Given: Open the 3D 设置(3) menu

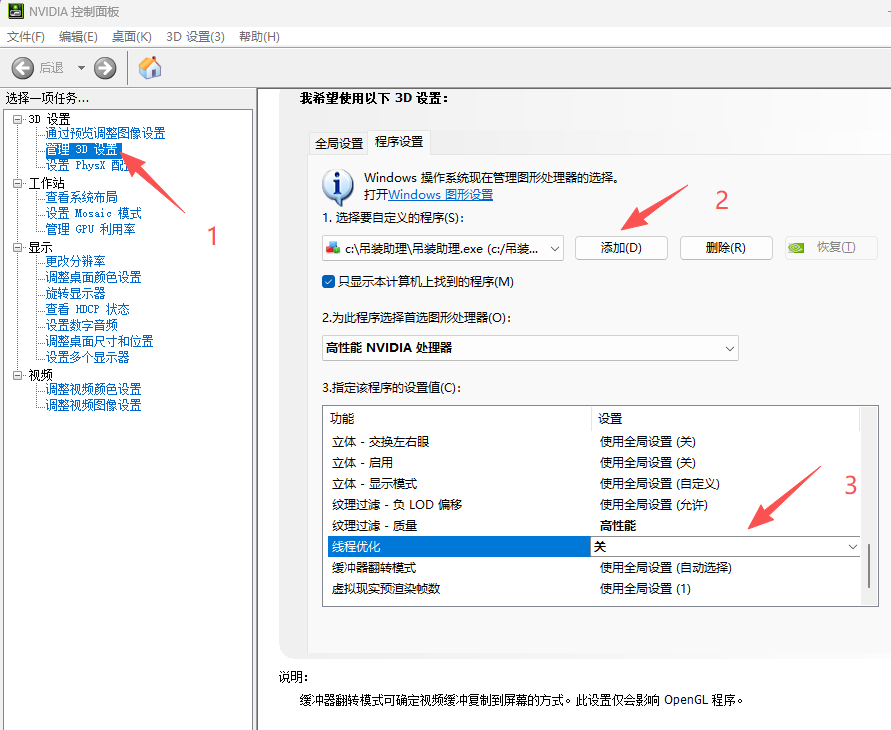Looking at the screenshot, I should point(195,37).
